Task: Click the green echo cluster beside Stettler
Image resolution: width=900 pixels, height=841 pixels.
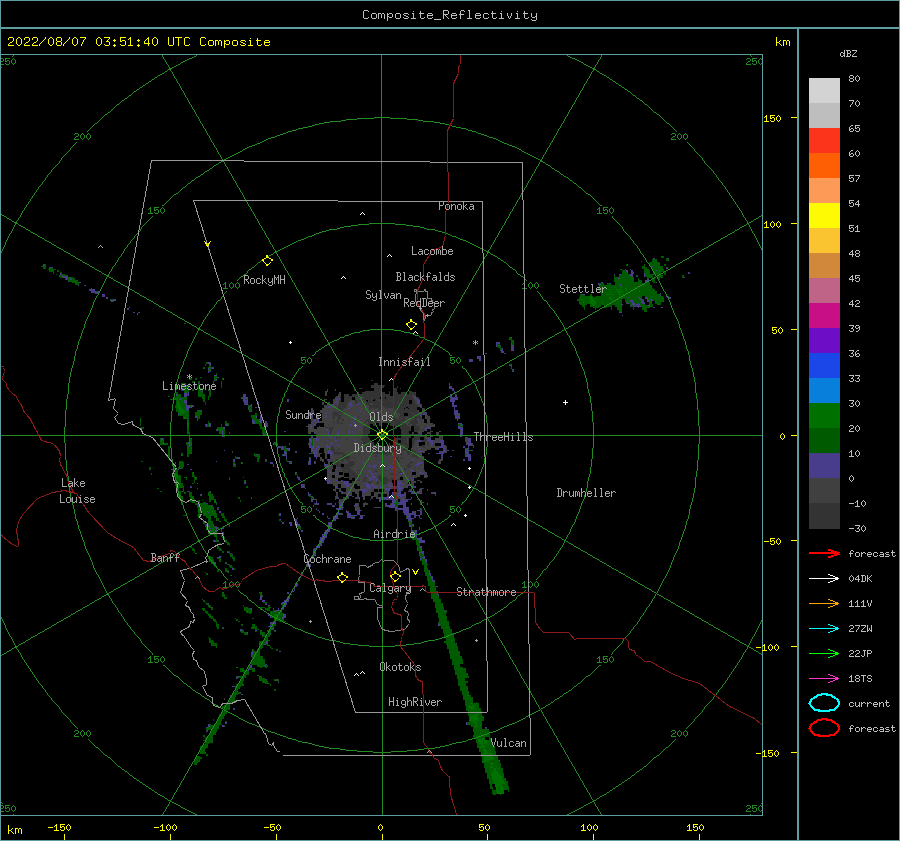Action: click(x=626, y=289)
